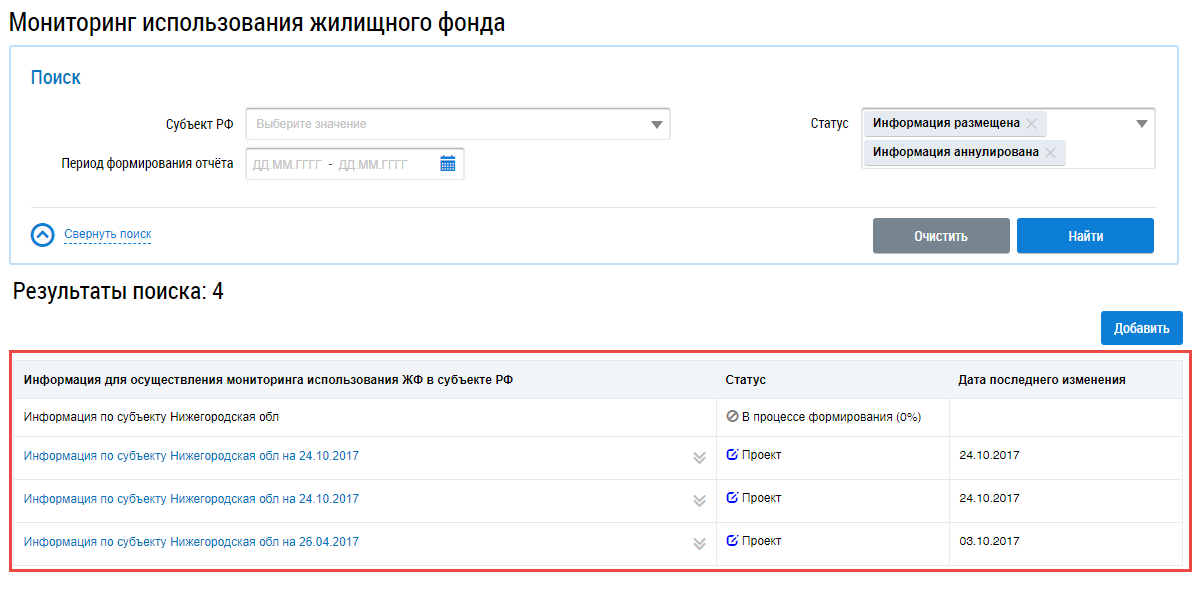1195x590 pixels.
Task: Click the 'Проект' status icon in first project row
Action: coord(732,455)
